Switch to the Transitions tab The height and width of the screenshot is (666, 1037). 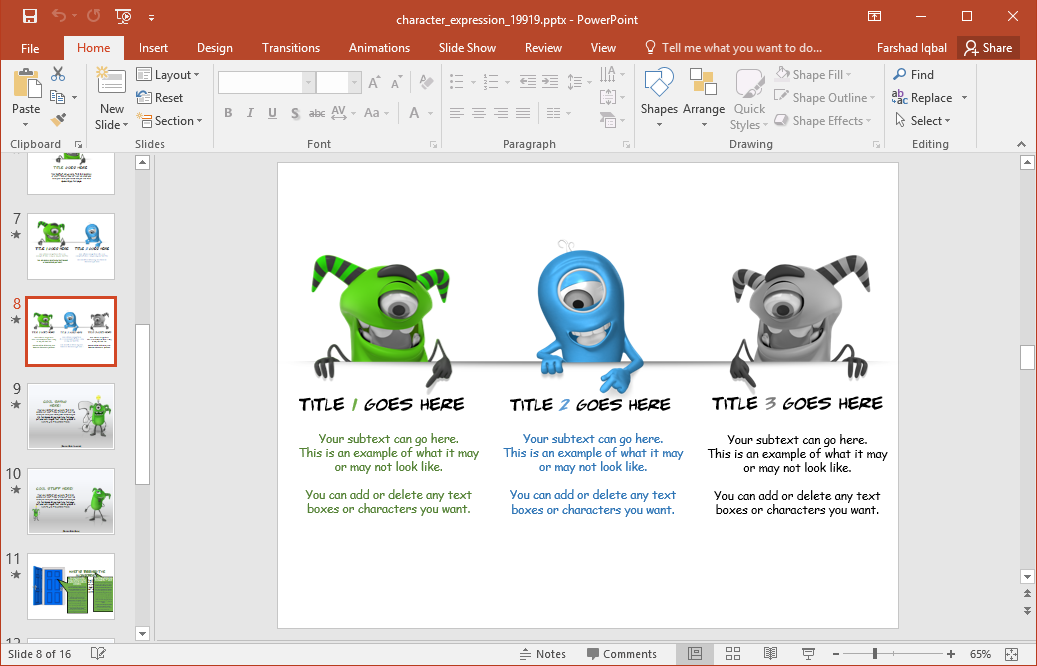(291, 48)
